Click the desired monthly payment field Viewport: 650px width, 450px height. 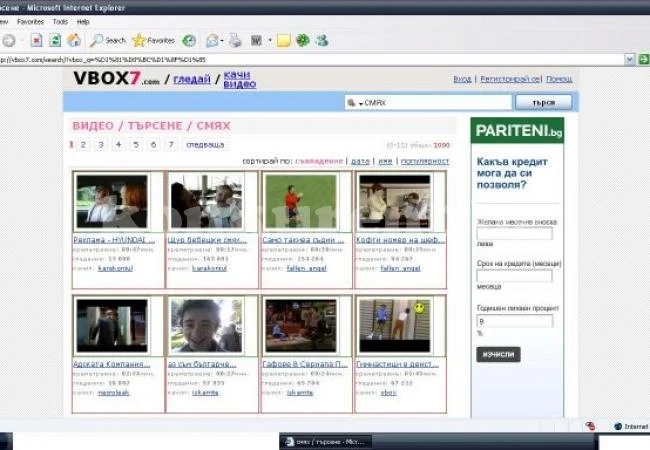pyautogui.click(x=514, y=234)
